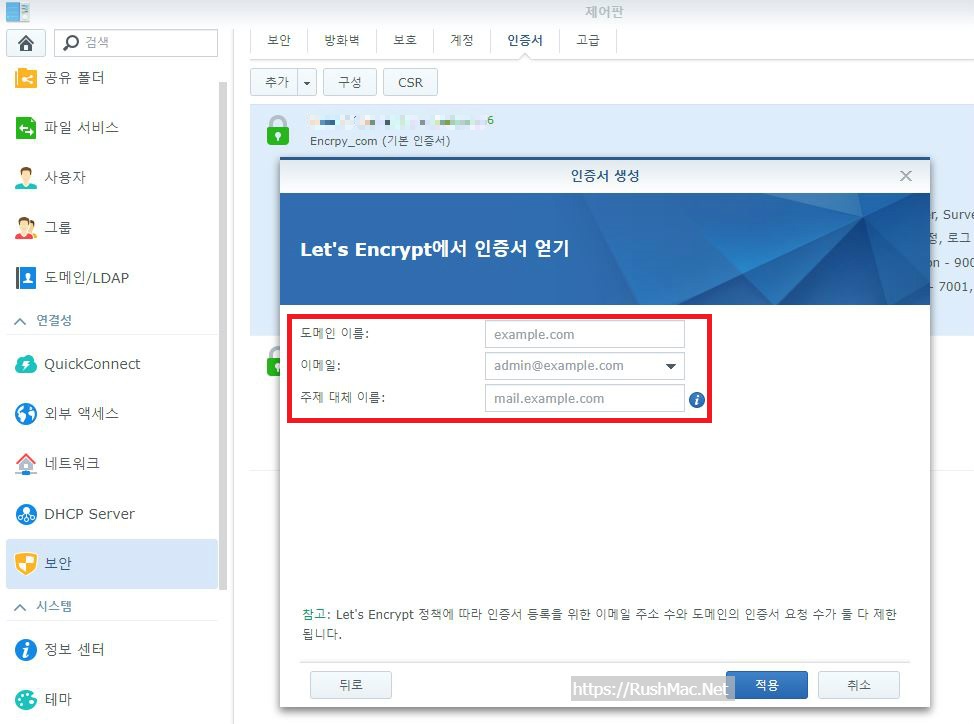This screenshot has width=974, height=724.
Task: Switch to the Account (계정) tab
Action: 462,40
